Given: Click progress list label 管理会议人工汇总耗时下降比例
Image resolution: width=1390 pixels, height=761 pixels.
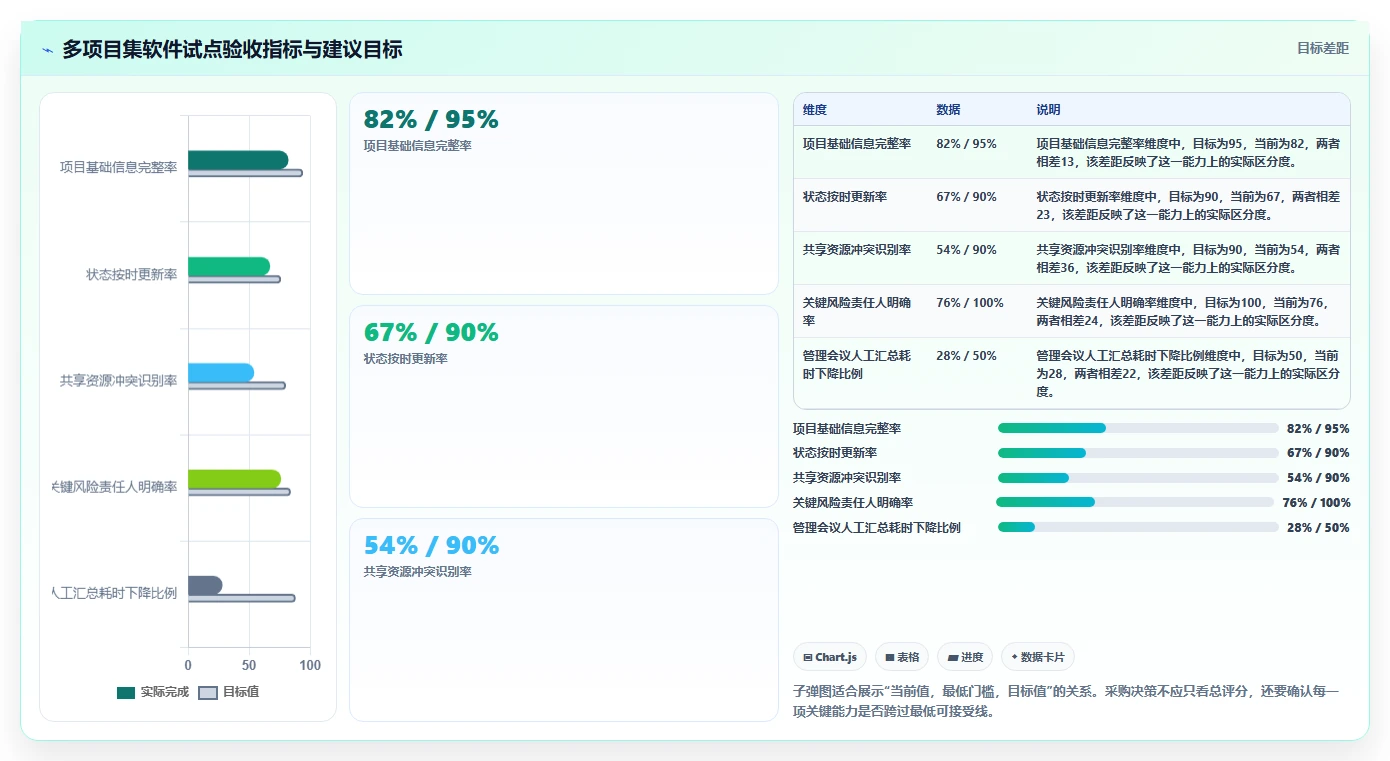Looking at the screenshot, I should click(877, 528).
